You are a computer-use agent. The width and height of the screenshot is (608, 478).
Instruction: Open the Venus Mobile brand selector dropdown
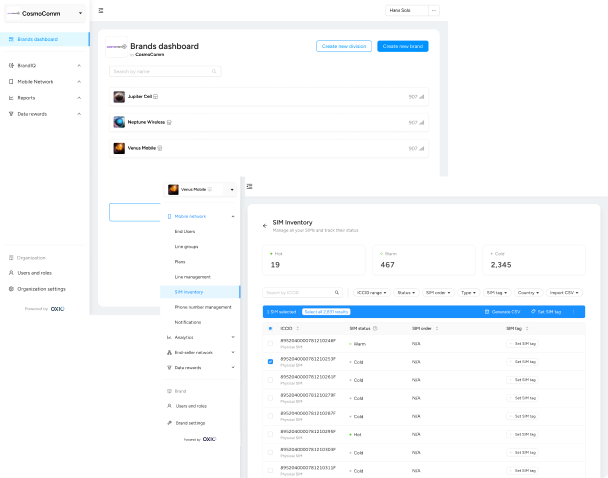tap(200, 190)
